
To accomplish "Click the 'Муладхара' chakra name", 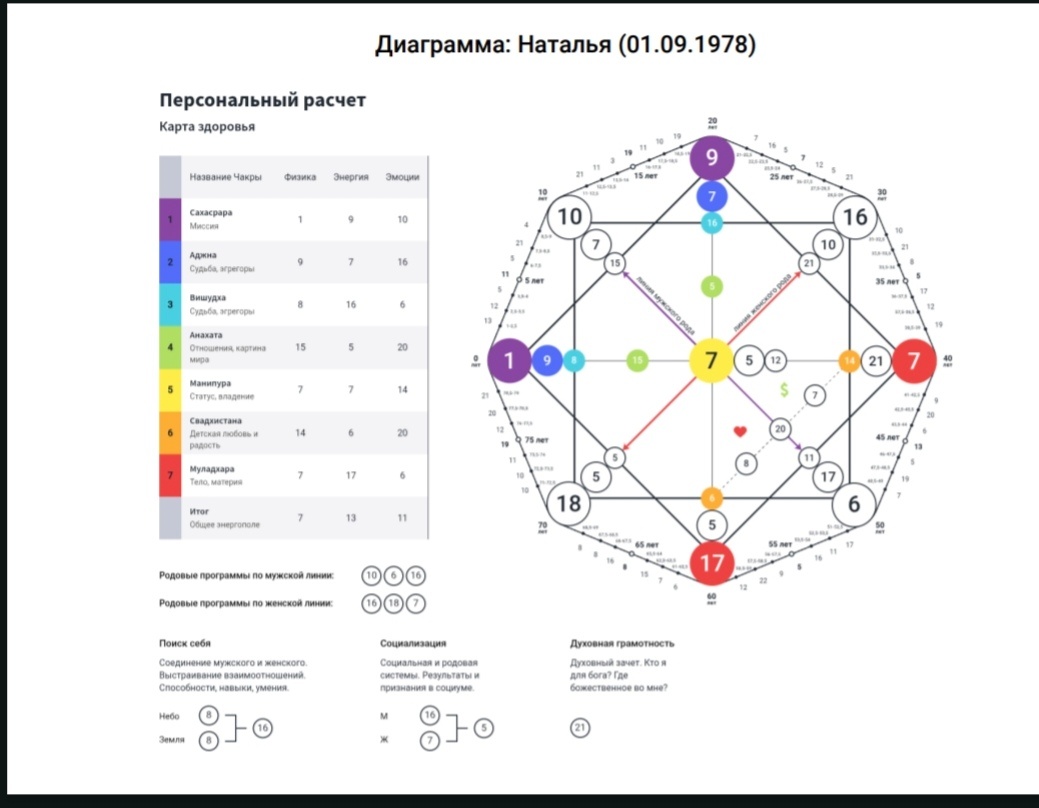I will (x=211, y=469).
